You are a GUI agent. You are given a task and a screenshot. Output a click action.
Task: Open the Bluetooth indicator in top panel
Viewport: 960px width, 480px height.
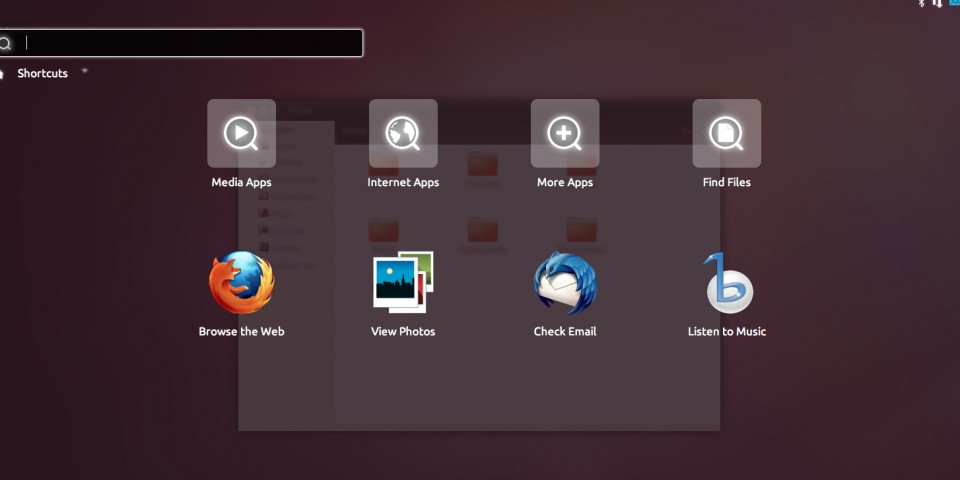click(922, 3)
